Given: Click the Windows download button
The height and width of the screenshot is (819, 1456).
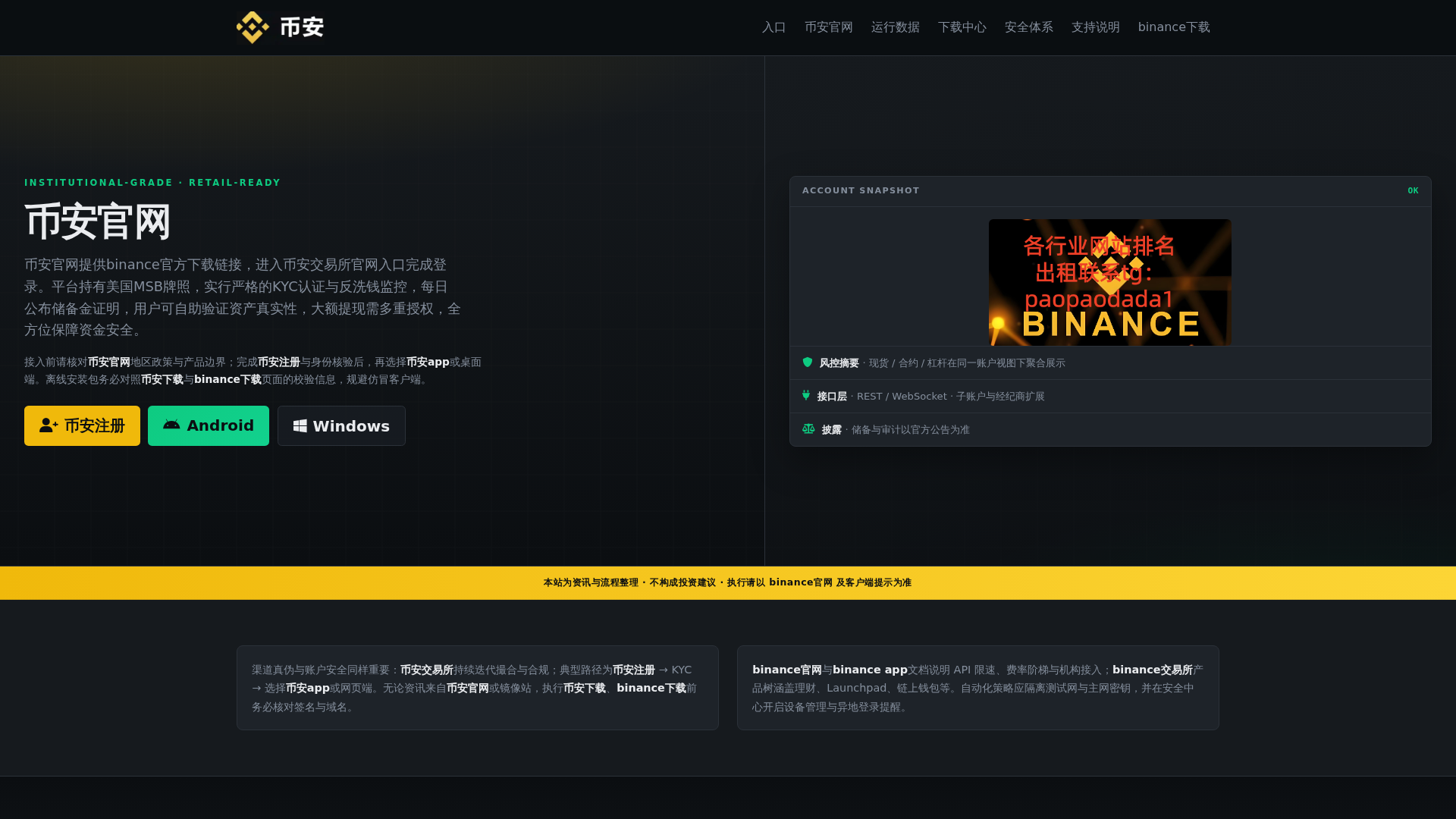Looking at the screenshot, I should [341, 425].
